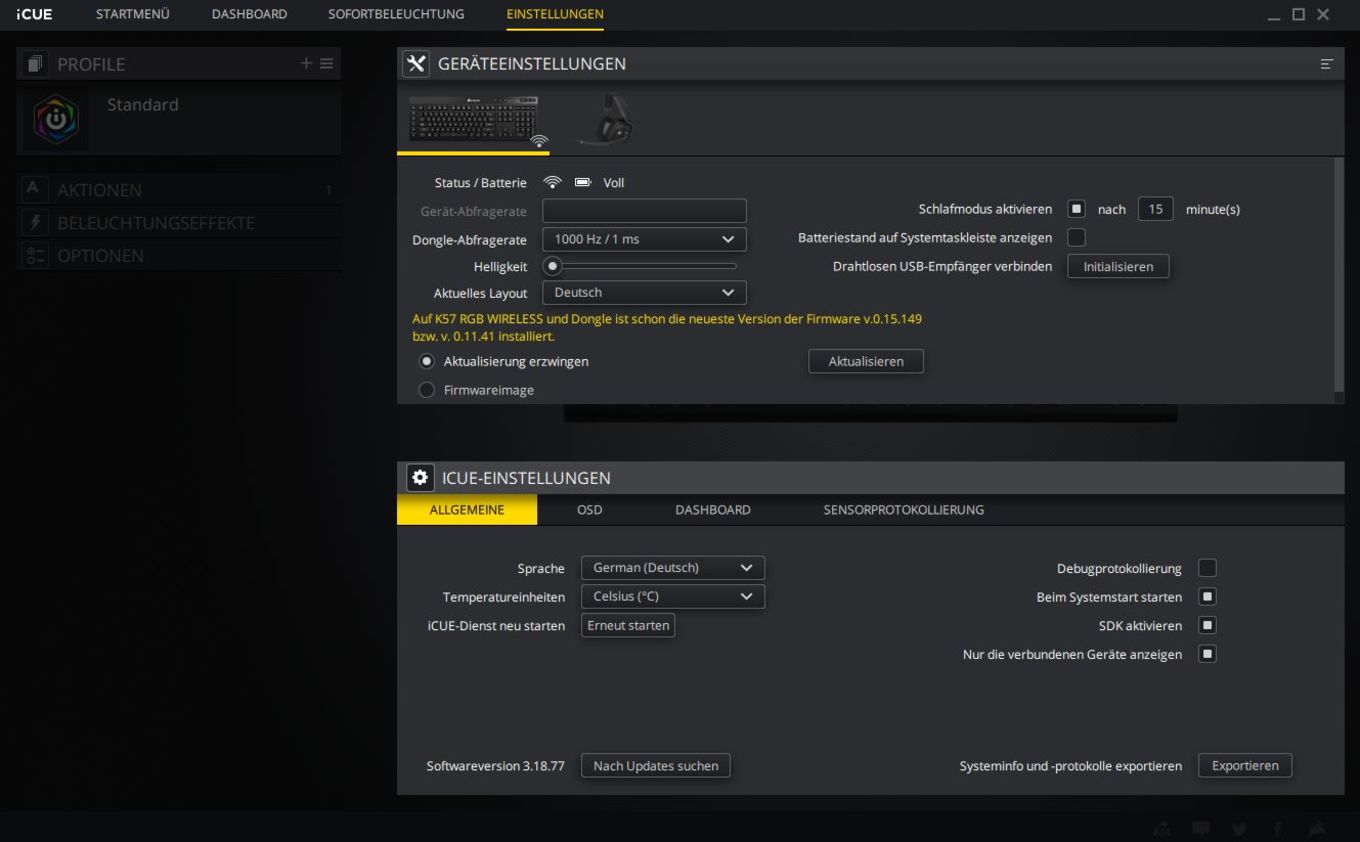Click the yellow firmware version message
Viewport: 1360px width, 842px height.
(667, 327)
